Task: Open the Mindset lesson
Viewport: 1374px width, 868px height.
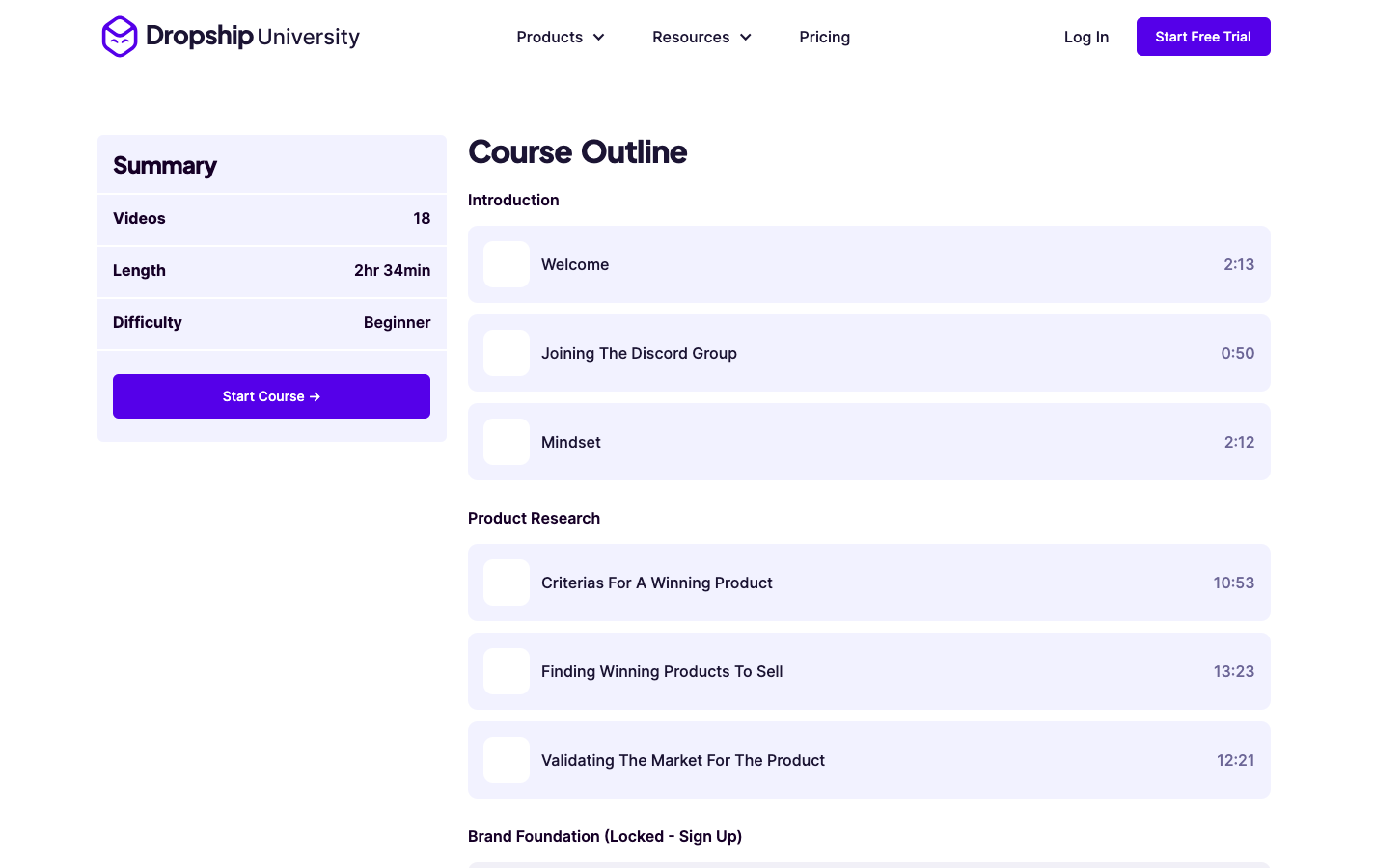Action: 869,442
